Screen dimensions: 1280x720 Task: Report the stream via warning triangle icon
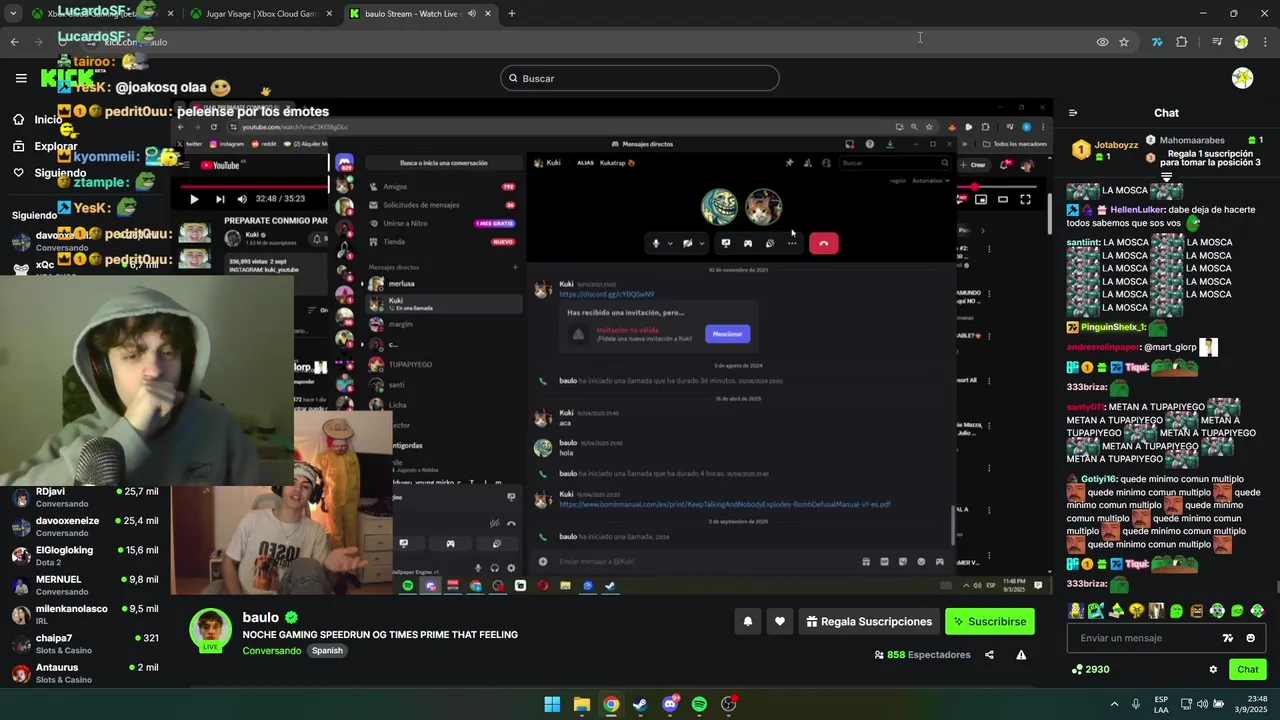point(1021,655)
